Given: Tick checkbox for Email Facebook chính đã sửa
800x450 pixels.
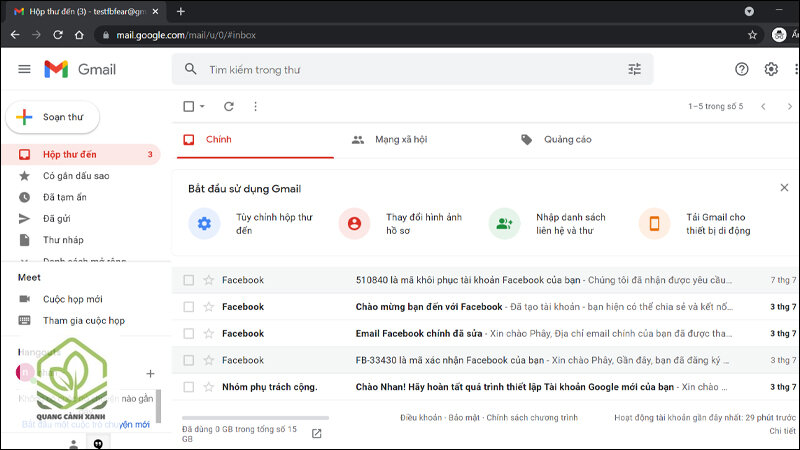Looking at the screenshot, I should [189, 333].
